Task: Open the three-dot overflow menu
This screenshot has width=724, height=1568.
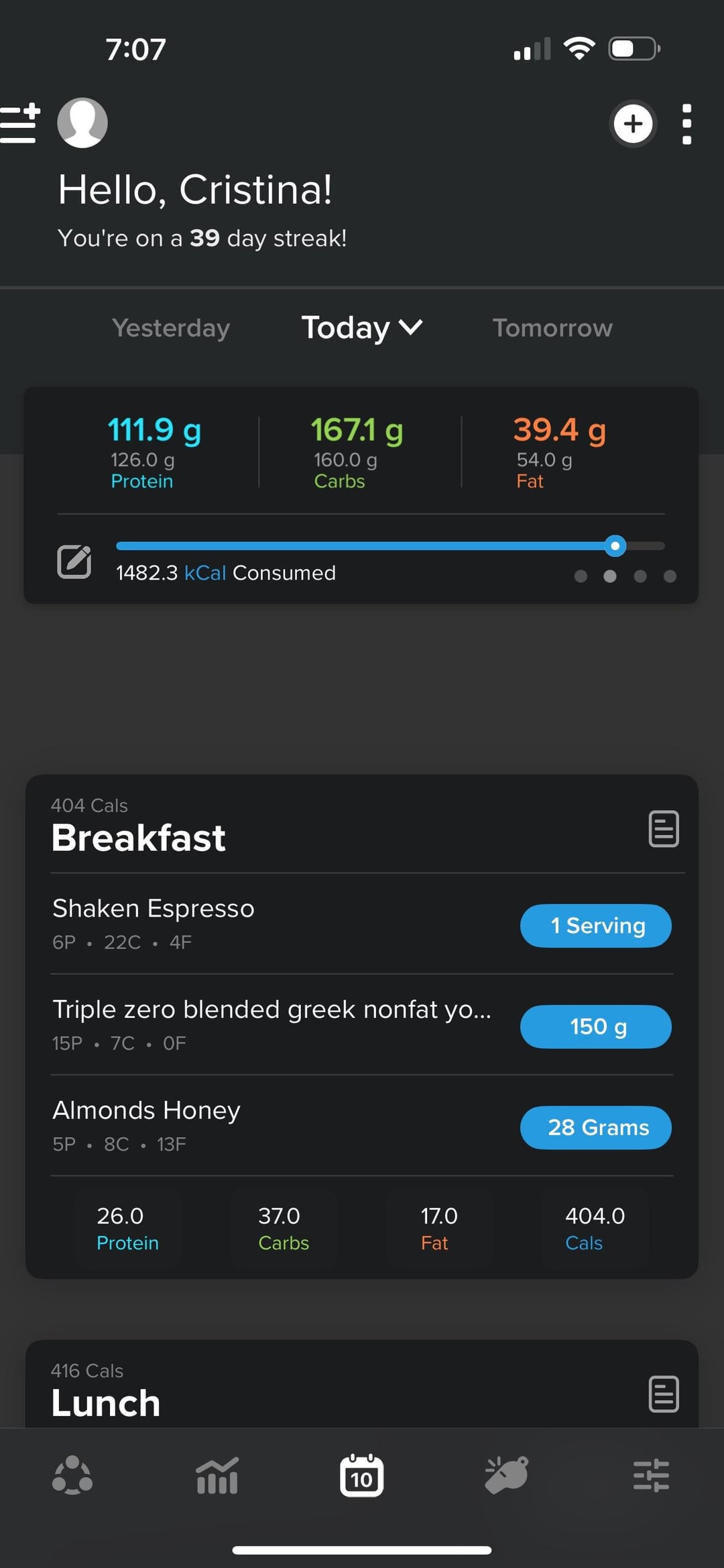Action: click(x=686, y=124)
